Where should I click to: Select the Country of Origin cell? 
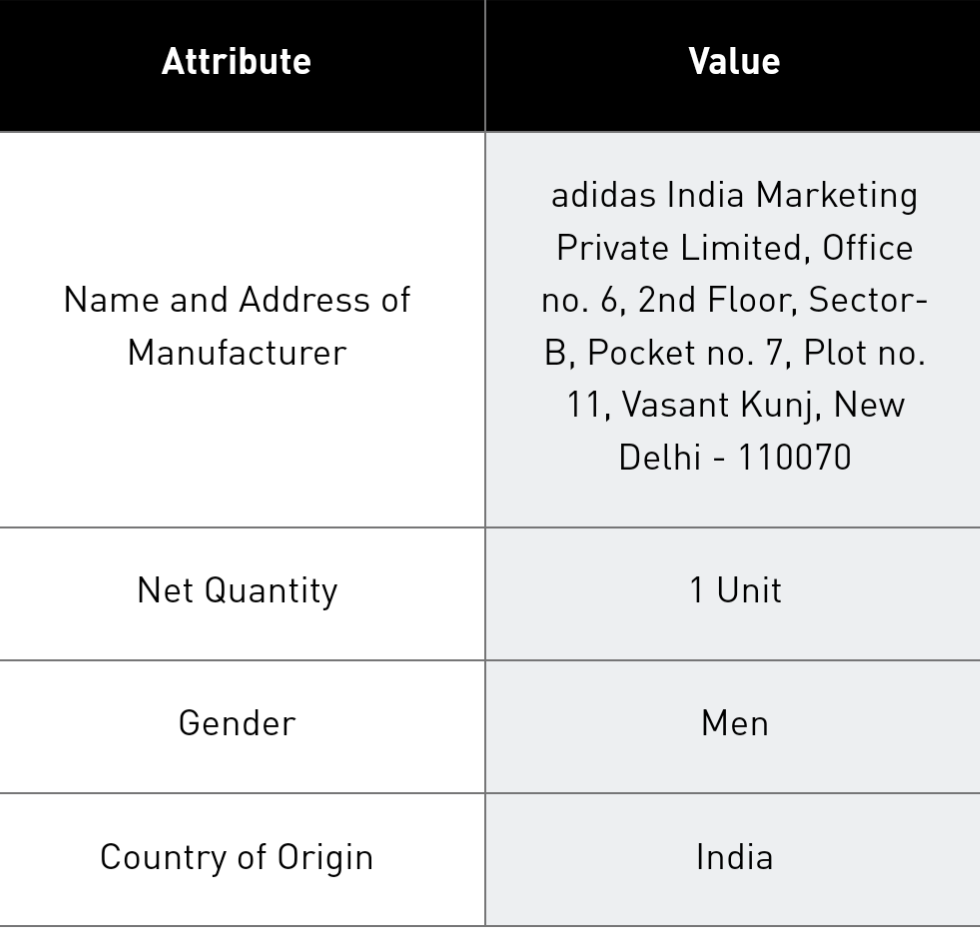pos(242,859)
